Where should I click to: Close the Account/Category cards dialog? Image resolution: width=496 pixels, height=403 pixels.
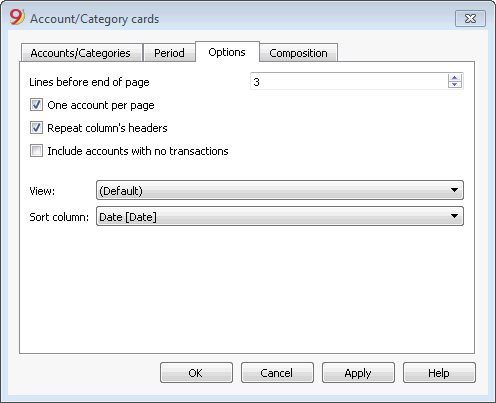(470, 18)
